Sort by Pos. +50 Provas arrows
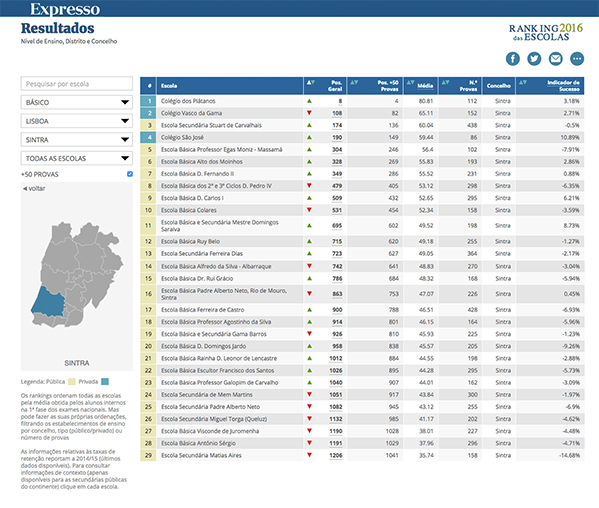The image size is (599, 508). tap(354, 82)
